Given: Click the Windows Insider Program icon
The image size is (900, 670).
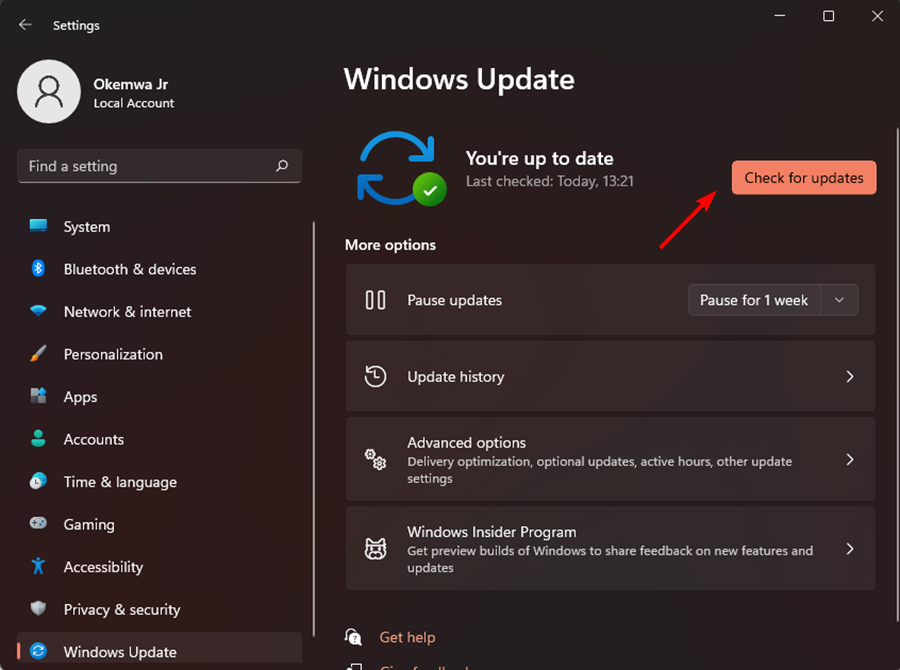Looking at the screenshot, I should [x=375, y=548].
